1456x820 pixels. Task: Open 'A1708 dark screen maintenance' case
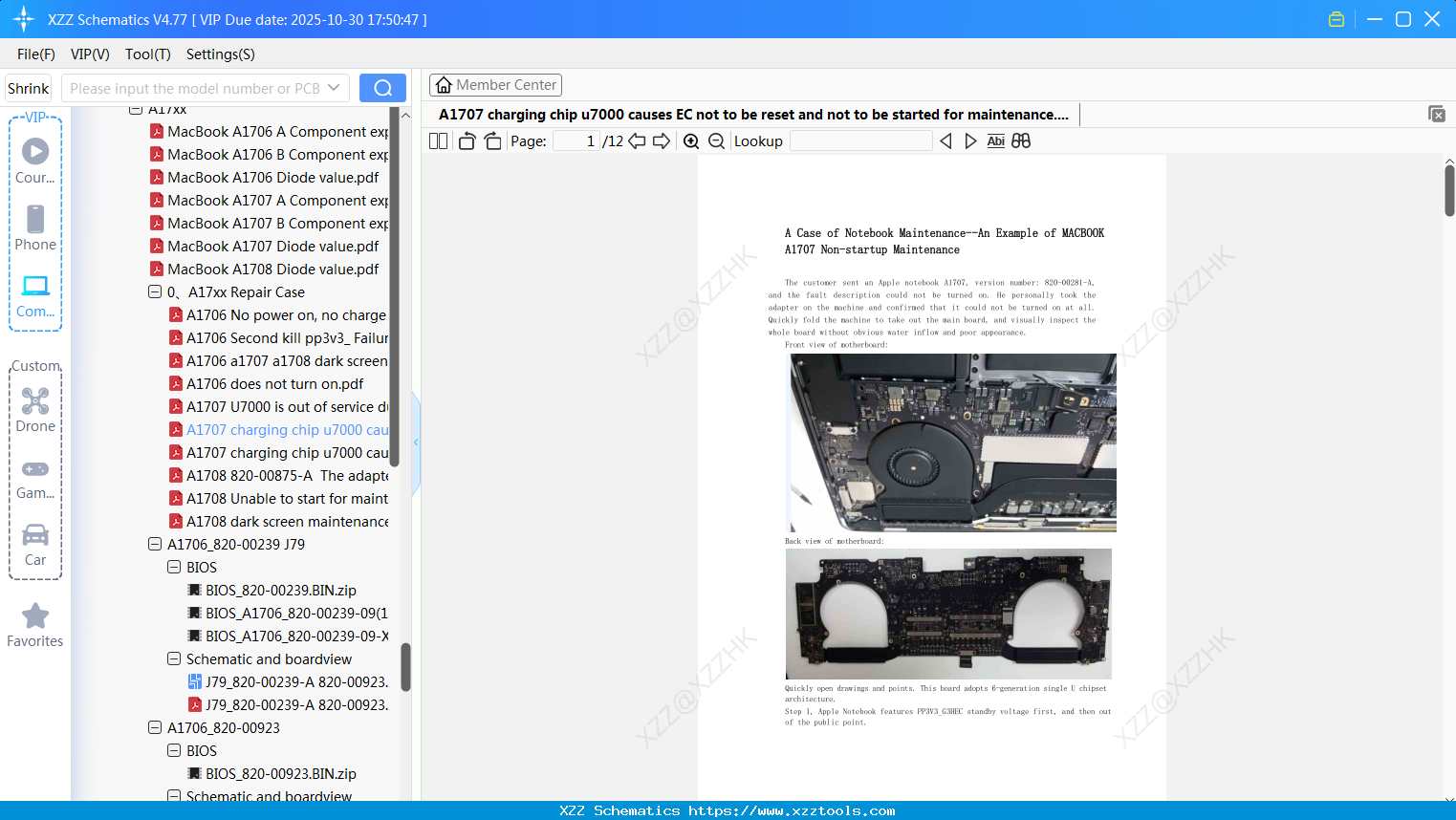pos(278,522)
